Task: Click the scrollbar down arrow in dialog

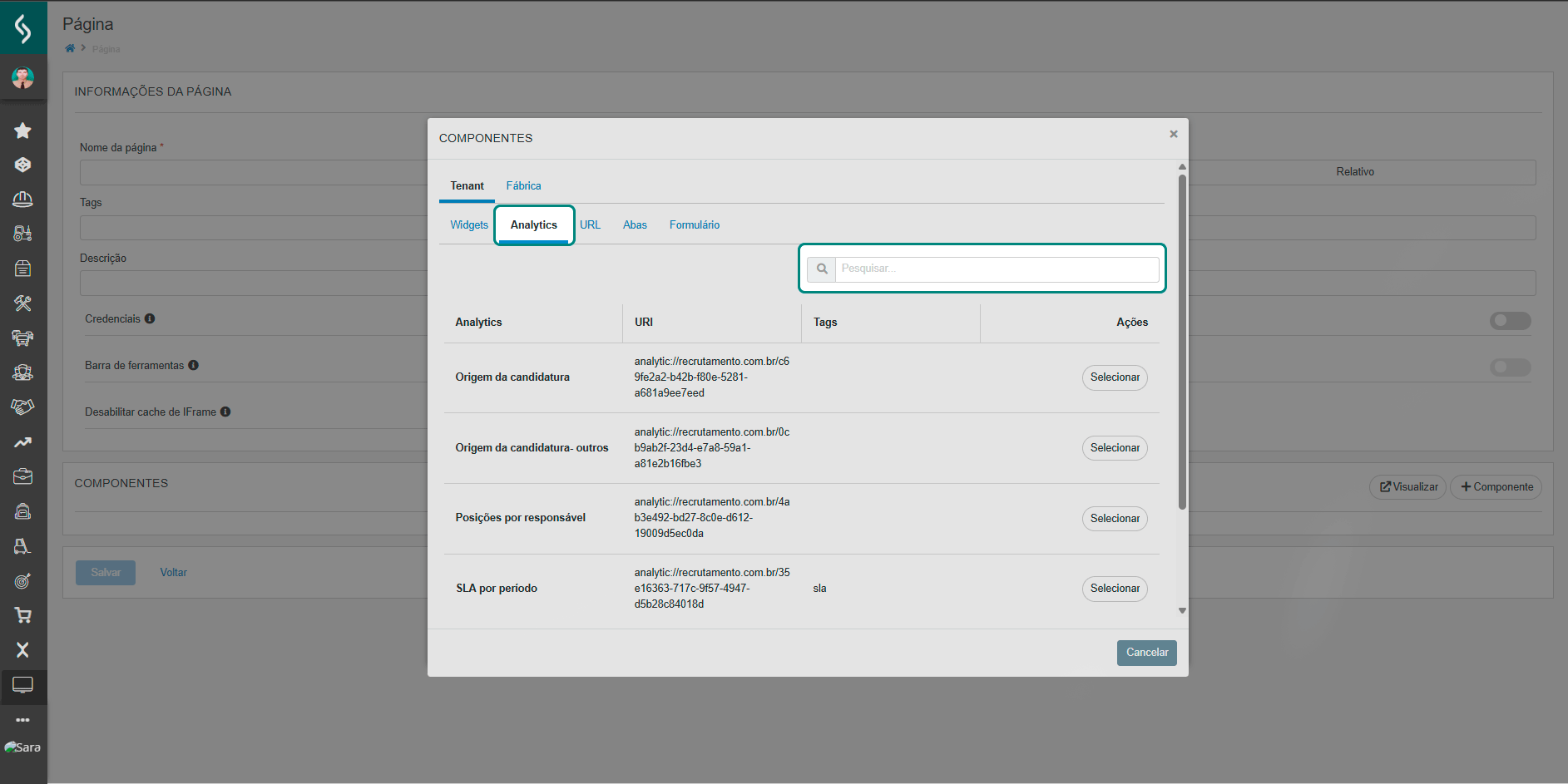Action: click(x=1182, y=611)
